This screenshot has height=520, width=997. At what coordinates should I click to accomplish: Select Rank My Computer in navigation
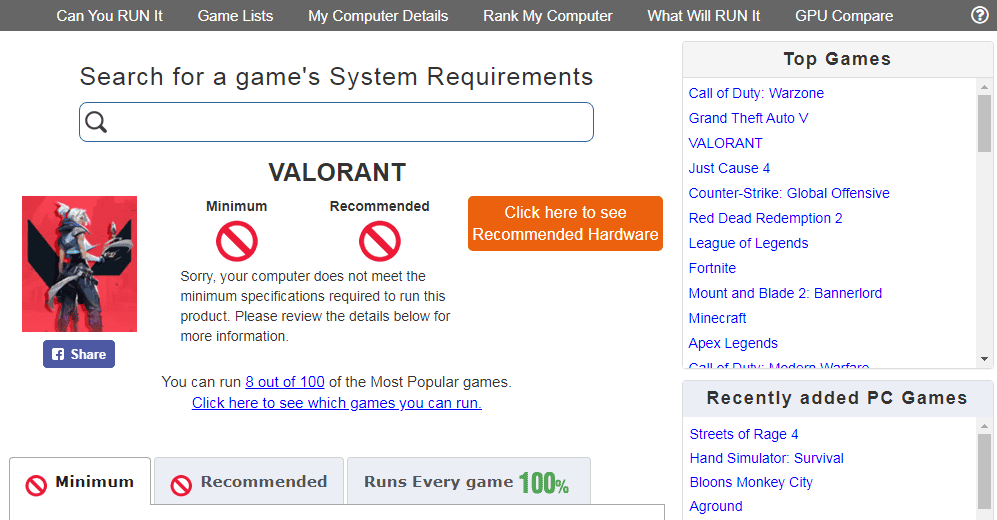[547, 16]
